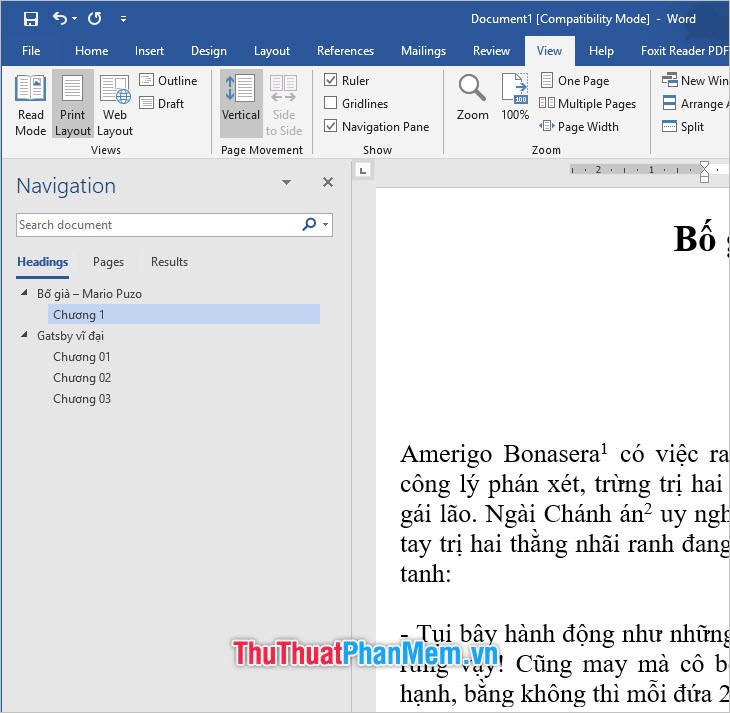The image size is (730, 713).
Task: Open the Zoom dialog magnifier
Action: [x=473, y=97]
